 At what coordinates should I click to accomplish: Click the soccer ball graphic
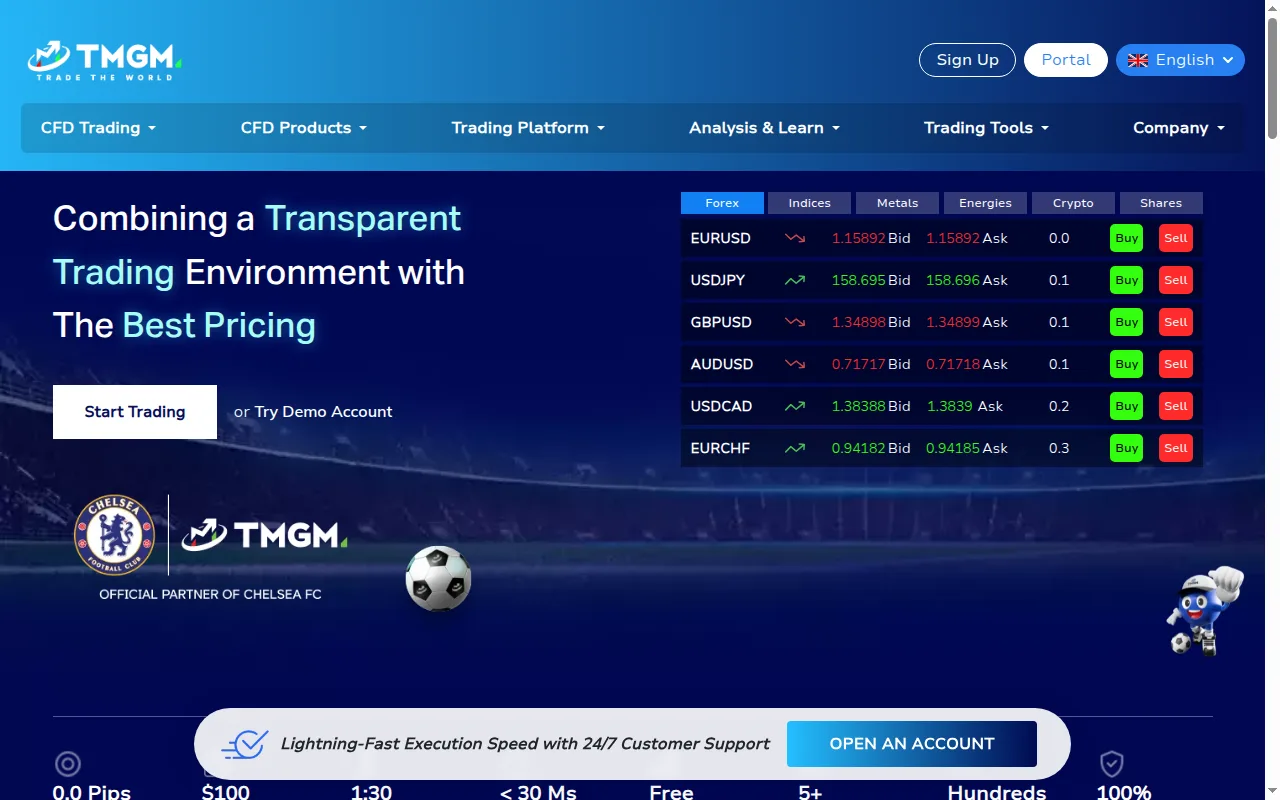[438, 578]
